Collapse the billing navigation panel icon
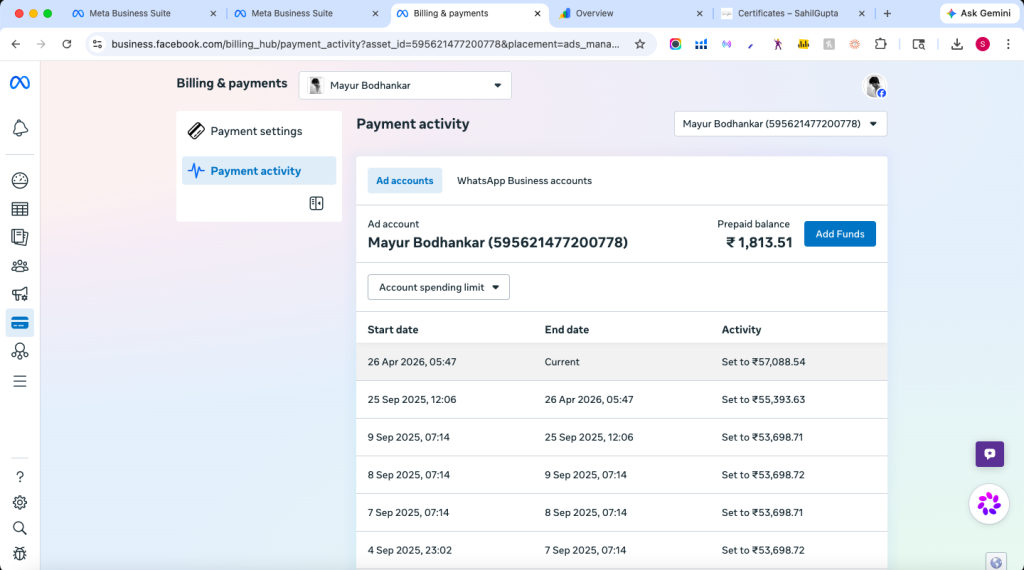1024x570 pixels. click(x=316, y=204)
